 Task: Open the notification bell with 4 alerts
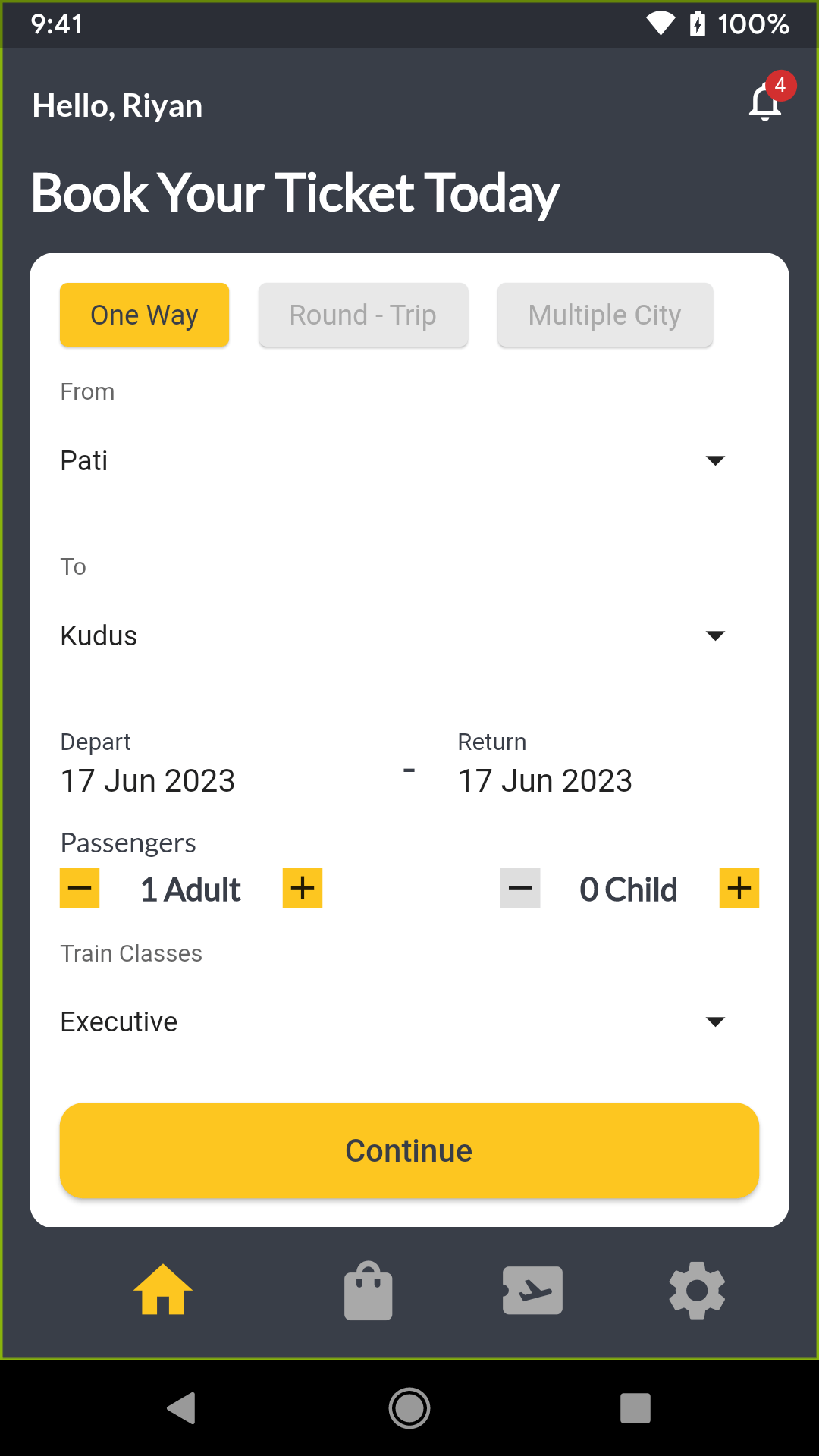pos(765,102)
